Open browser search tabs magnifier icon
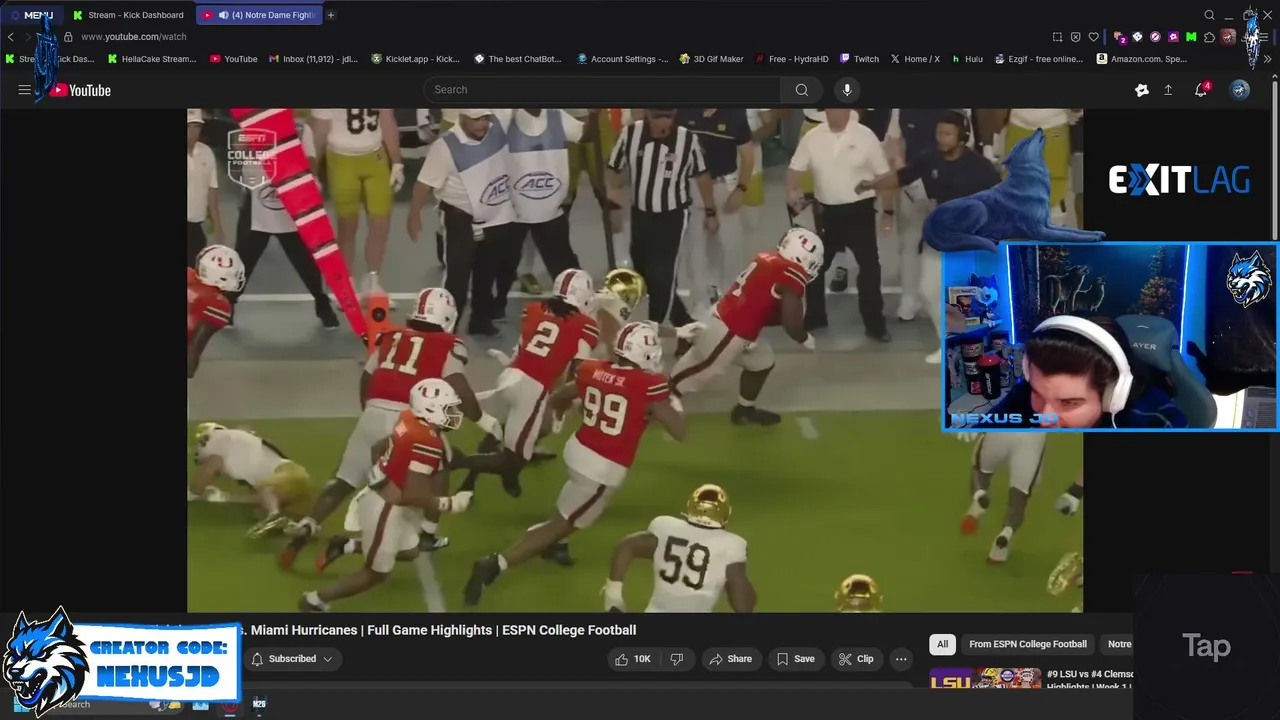Image resolution: width=1280 pixels, height=720 pixels. pos(1209,15)
